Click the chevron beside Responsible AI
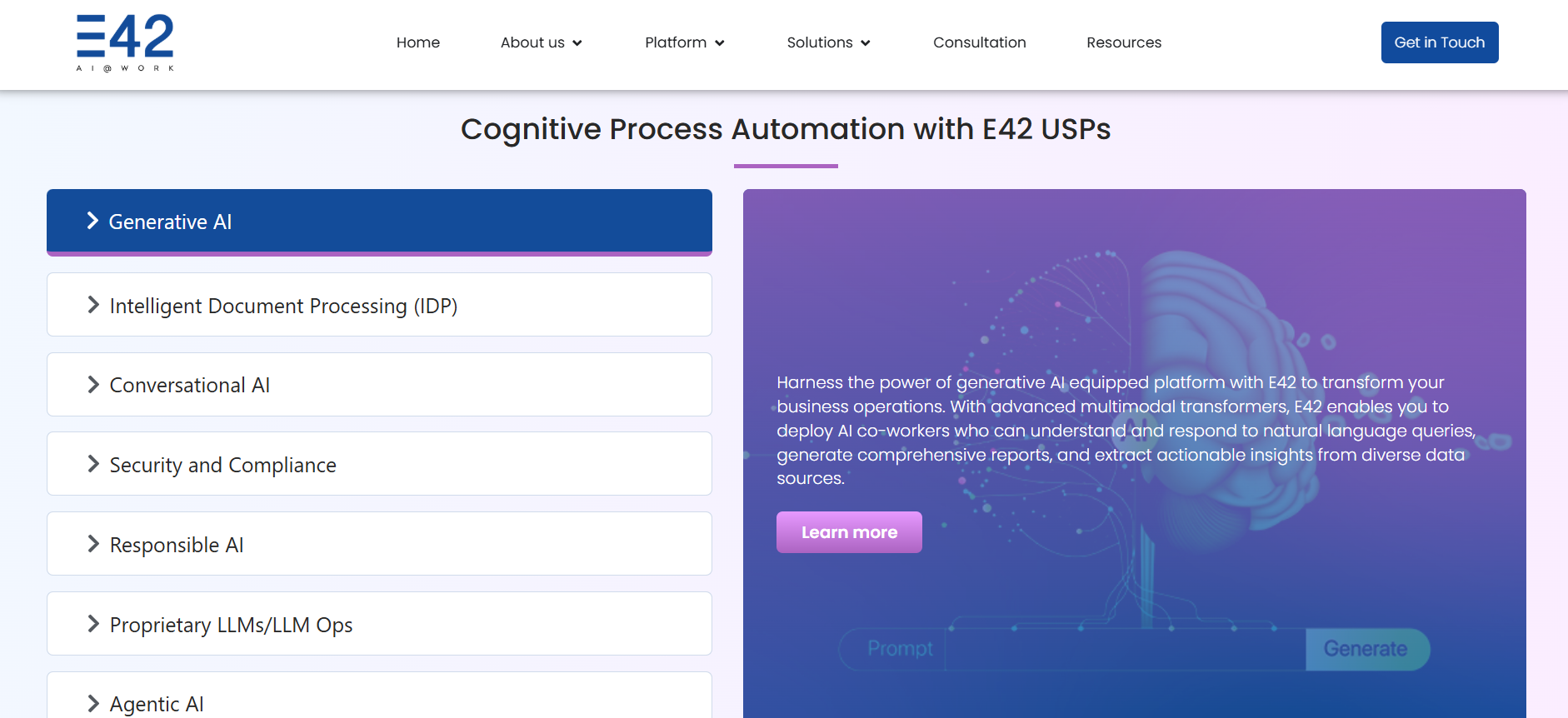 click(x=93, y=544)
